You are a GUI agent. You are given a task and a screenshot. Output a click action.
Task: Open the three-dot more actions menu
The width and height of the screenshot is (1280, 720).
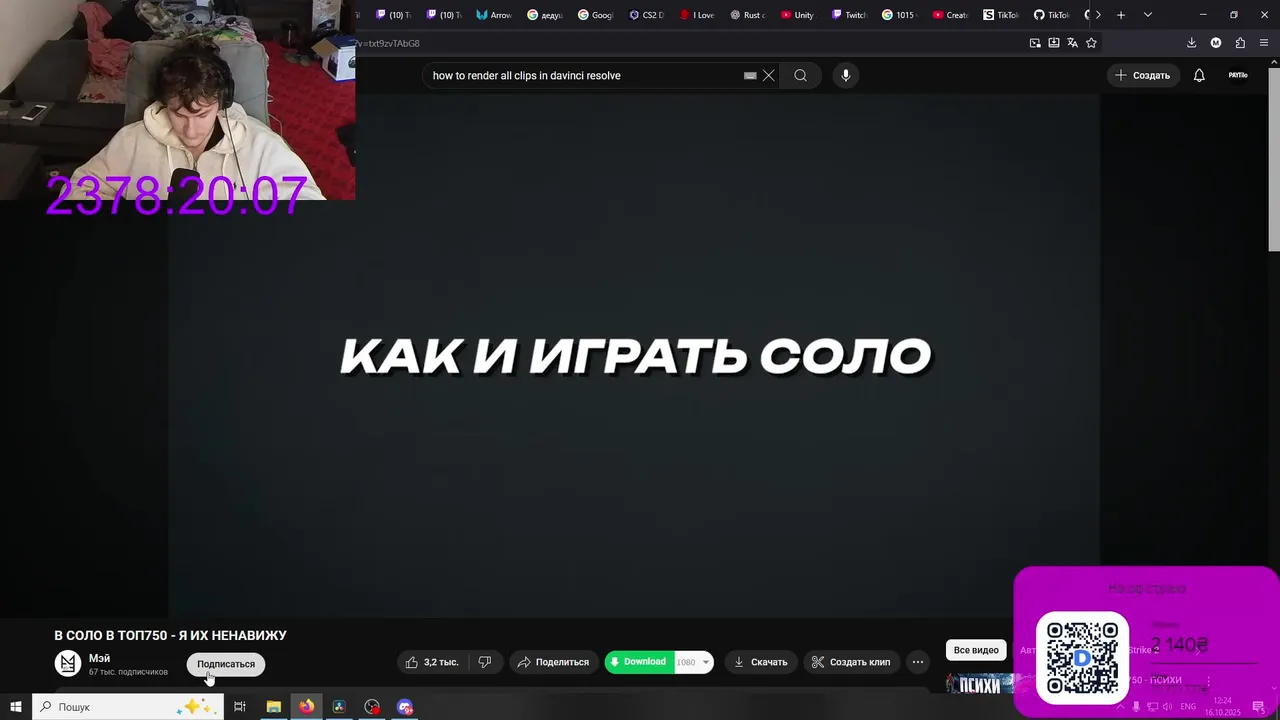(x=917, y=662)
